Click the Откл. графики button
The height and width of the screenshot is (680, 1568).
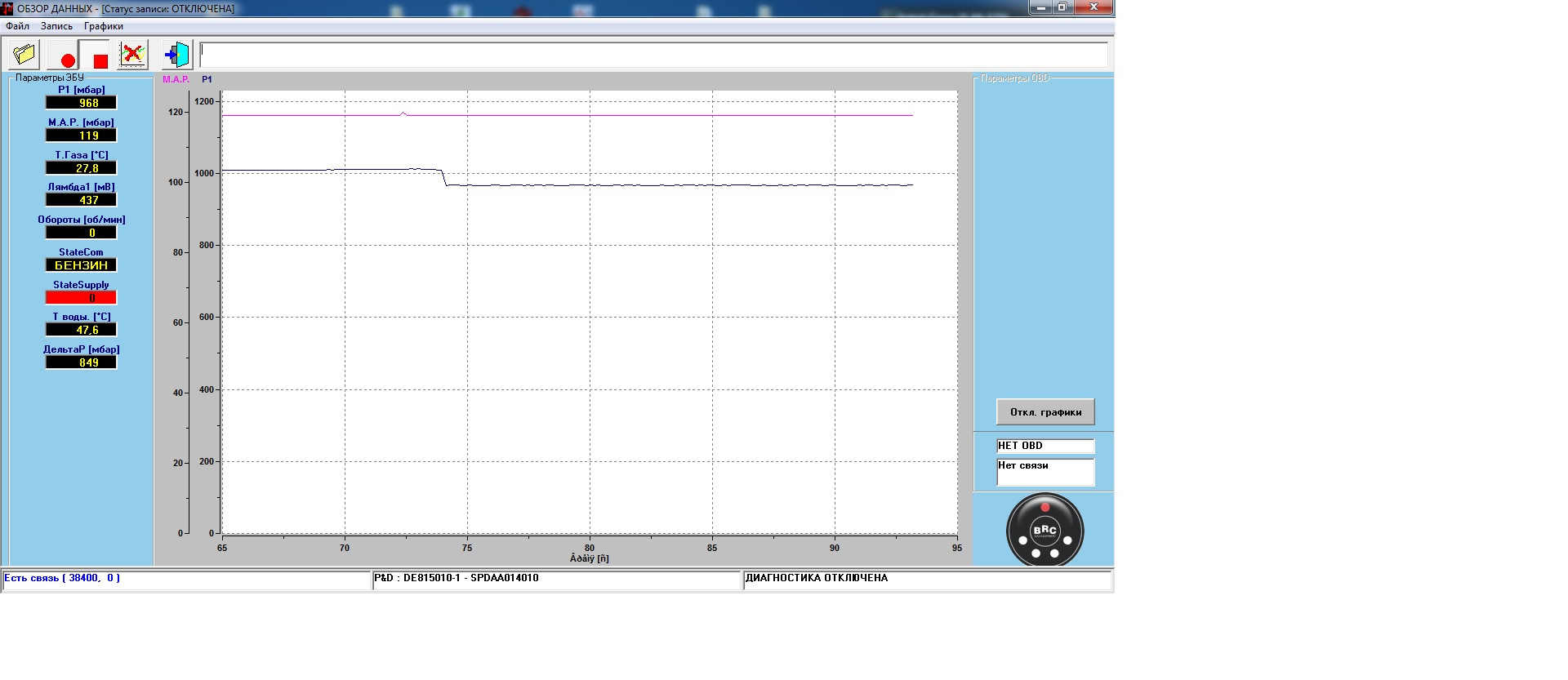click(1045, 412)
